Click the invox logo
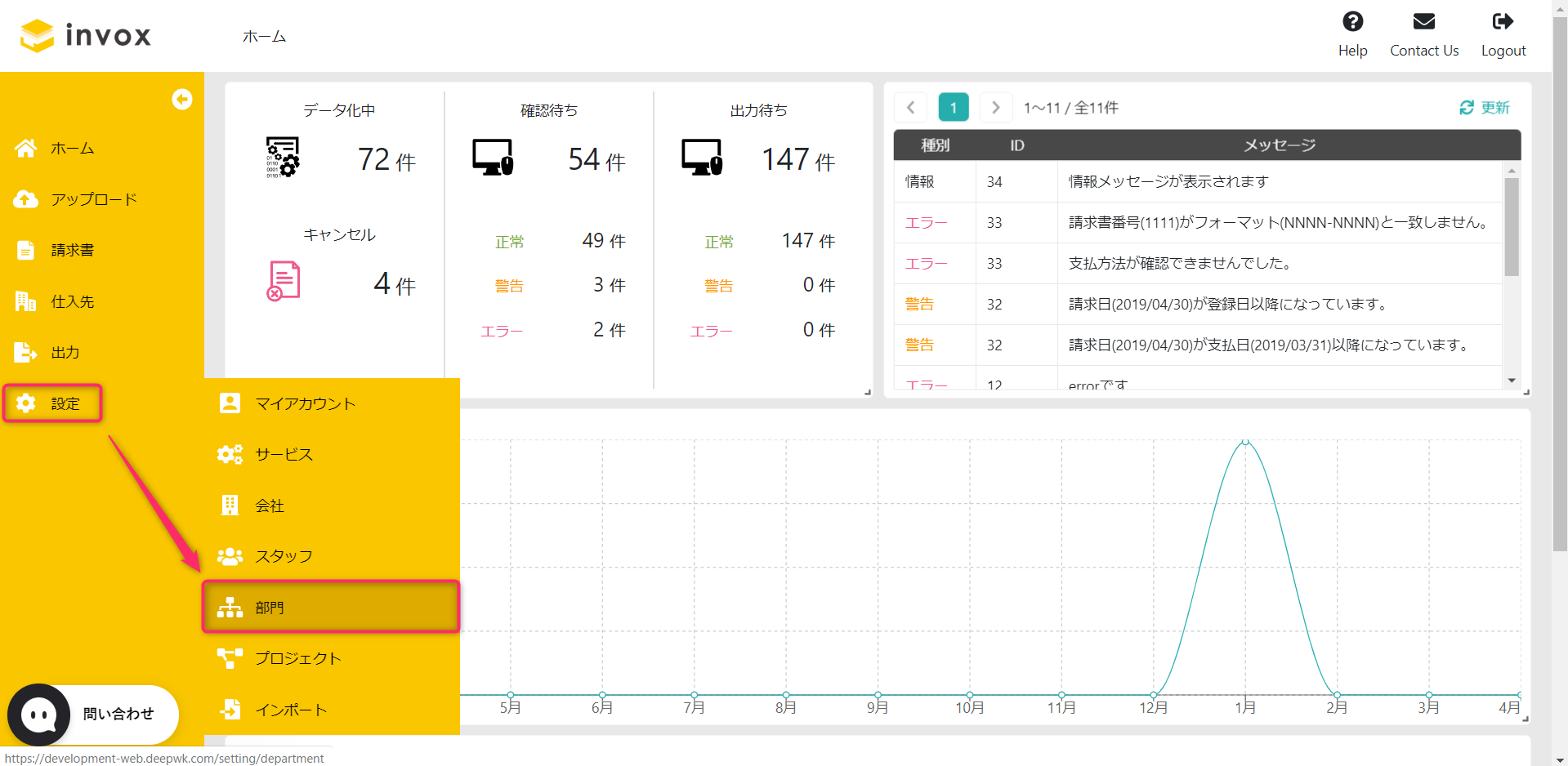Screen dimensions: 1568x766 [x=86, y=35]
